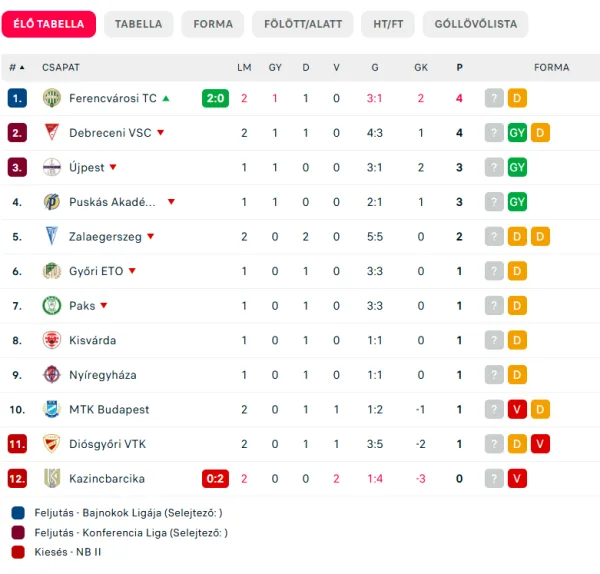The height and width of the screenshot is (574, 600).
Task: Open the Kisvárda team name link
Action: pos(93,340)
